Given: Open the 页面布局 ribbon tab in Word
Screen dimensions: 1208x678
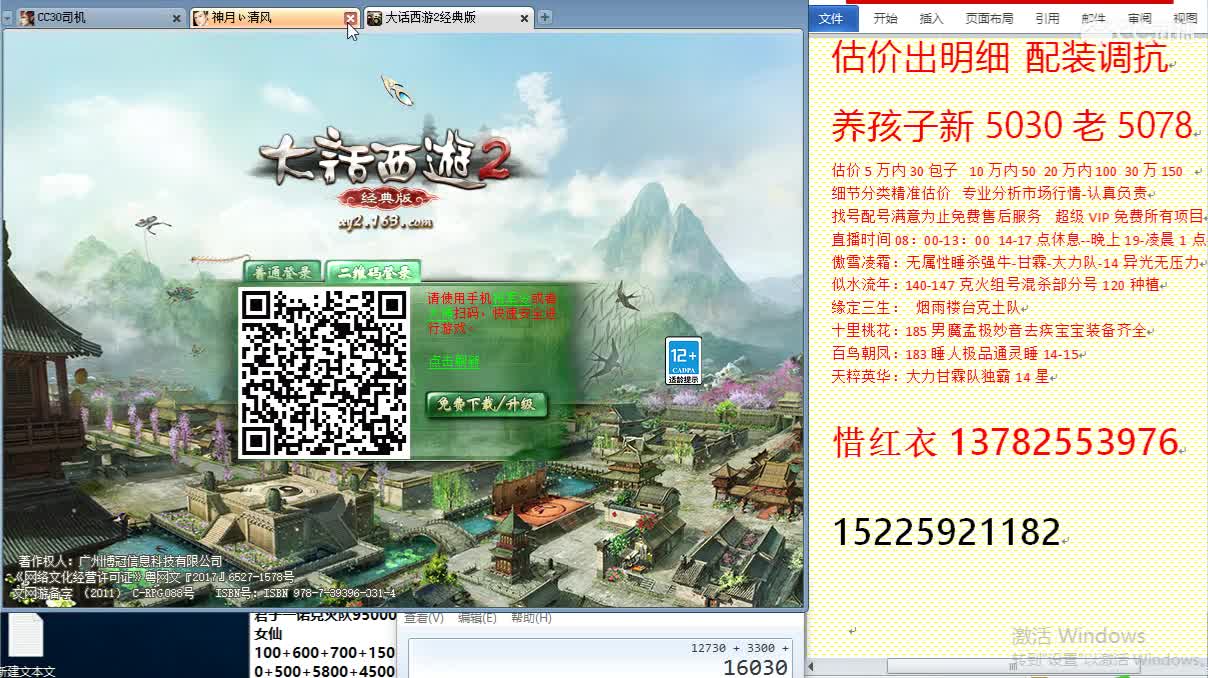Looking at the screenshot, I should (x=989, y=18).
